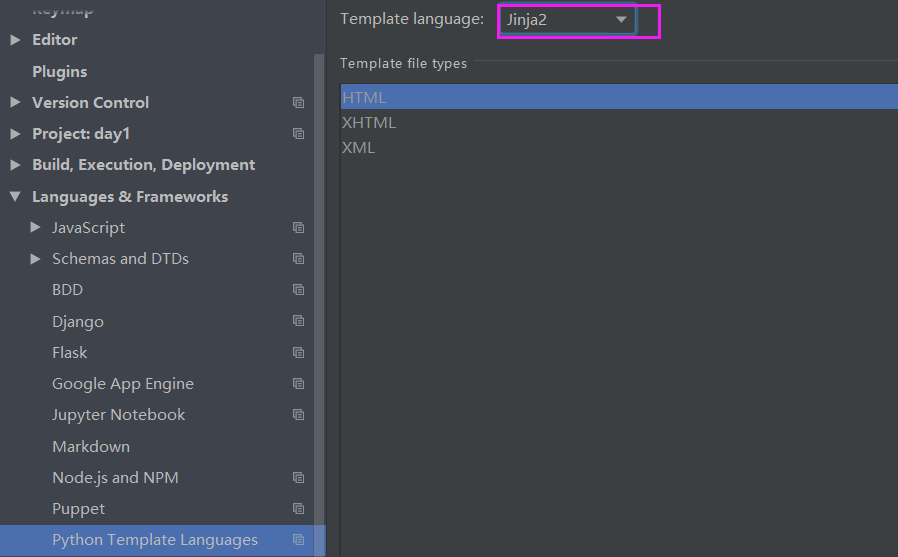The image size is (898, 557).
Task: Click project-level icon next to Version Control
Action: (x=298, y=103)
